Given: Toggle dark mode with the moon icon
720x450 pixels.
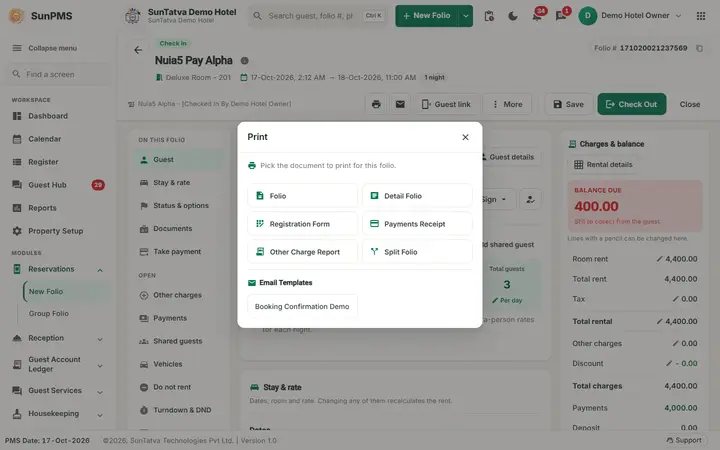Looking at the screenshot, I should click(513, 16).
